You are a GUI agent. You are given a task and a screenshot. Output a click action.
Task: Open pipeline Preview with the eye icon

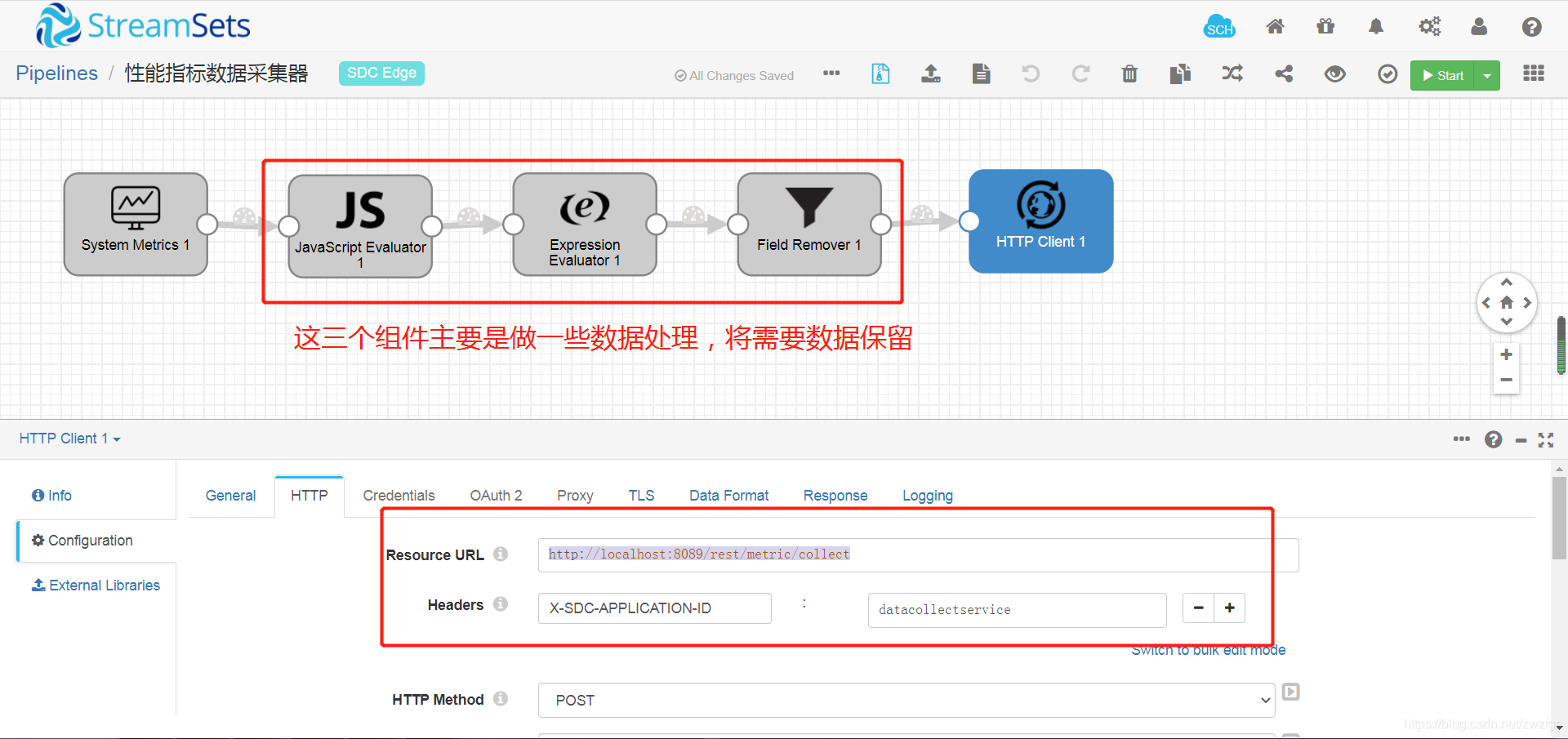pos(1334,73)
